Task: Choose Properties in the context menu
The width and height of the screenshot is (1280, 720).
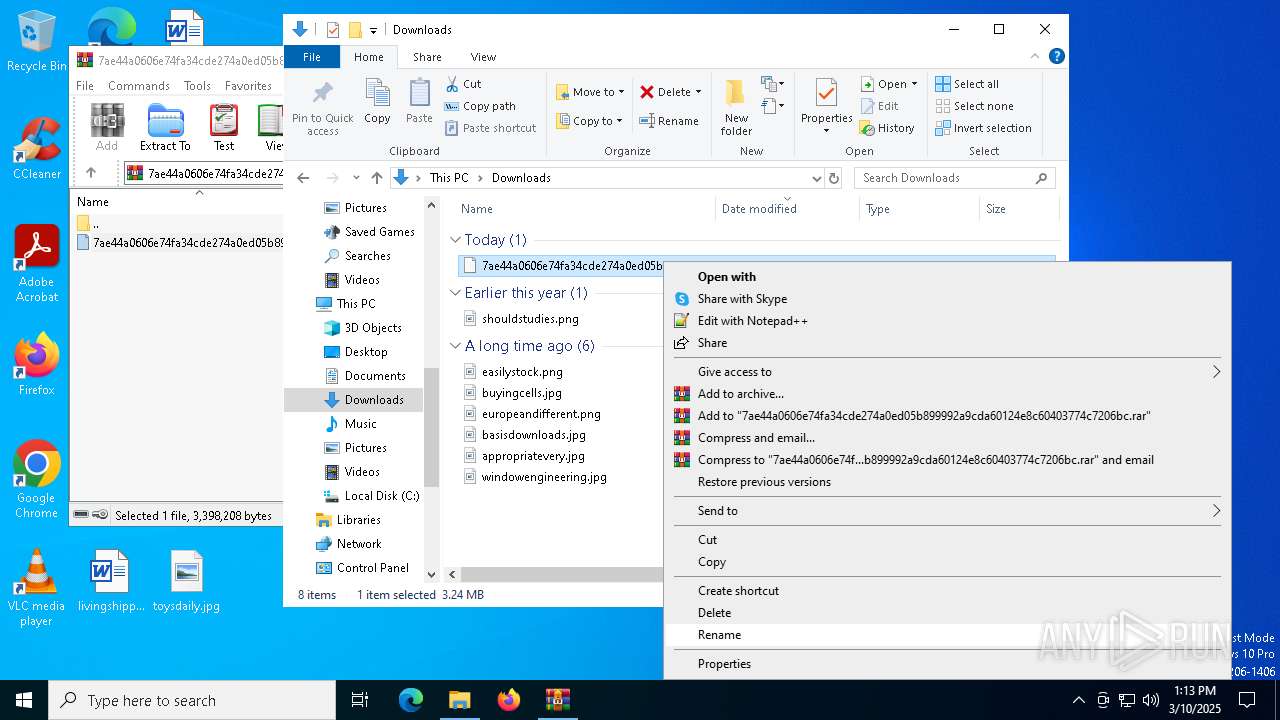Action: [946, 664]
